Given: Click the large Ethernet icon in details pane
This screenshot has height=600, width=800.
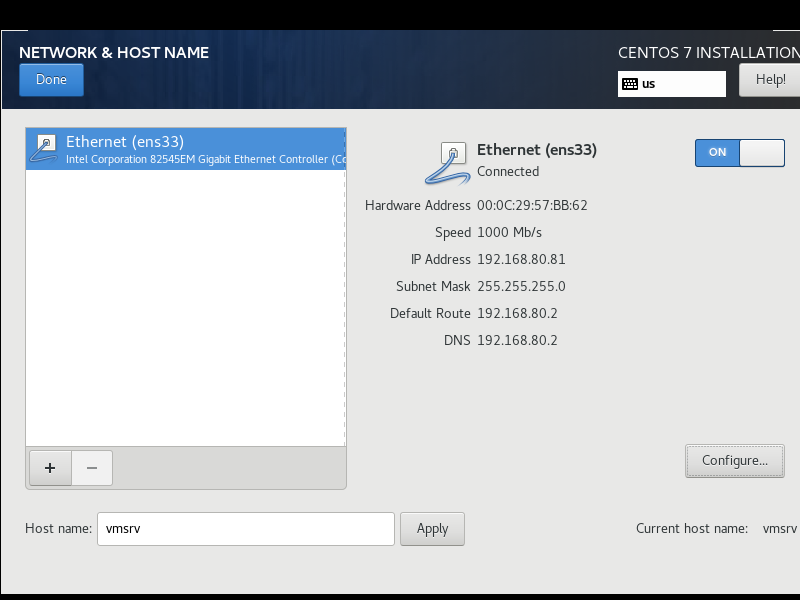Looking at the screenshot, I should click(447, 163).
